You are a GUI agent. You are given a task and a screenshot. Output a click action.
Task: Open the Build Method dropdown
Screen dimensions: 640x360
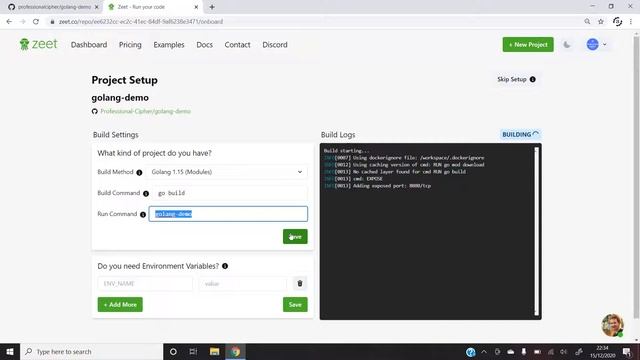point(228,172)
